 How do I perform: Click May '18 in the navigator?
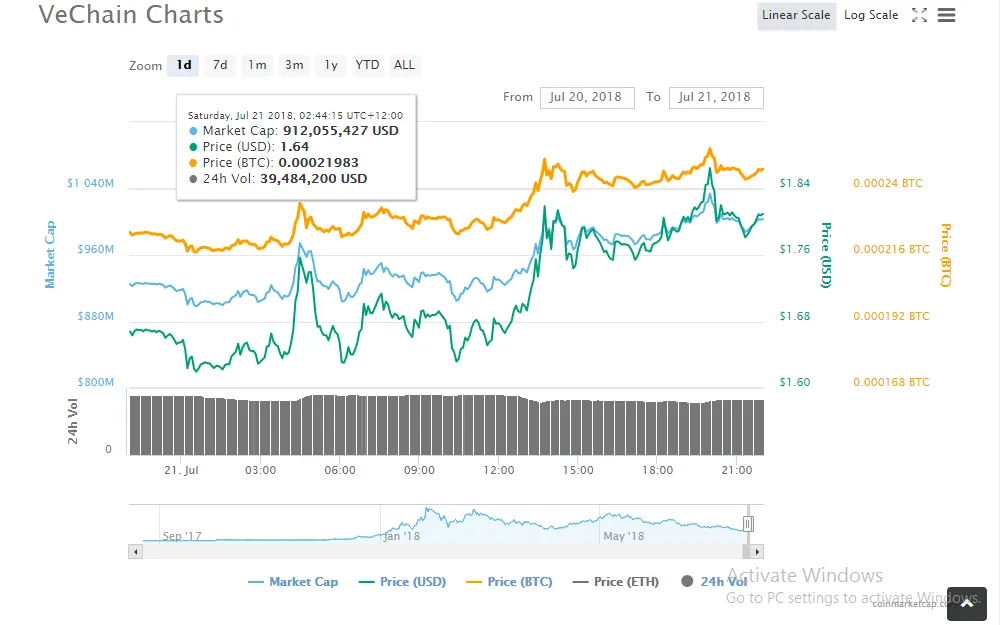(x=623, y=536)
